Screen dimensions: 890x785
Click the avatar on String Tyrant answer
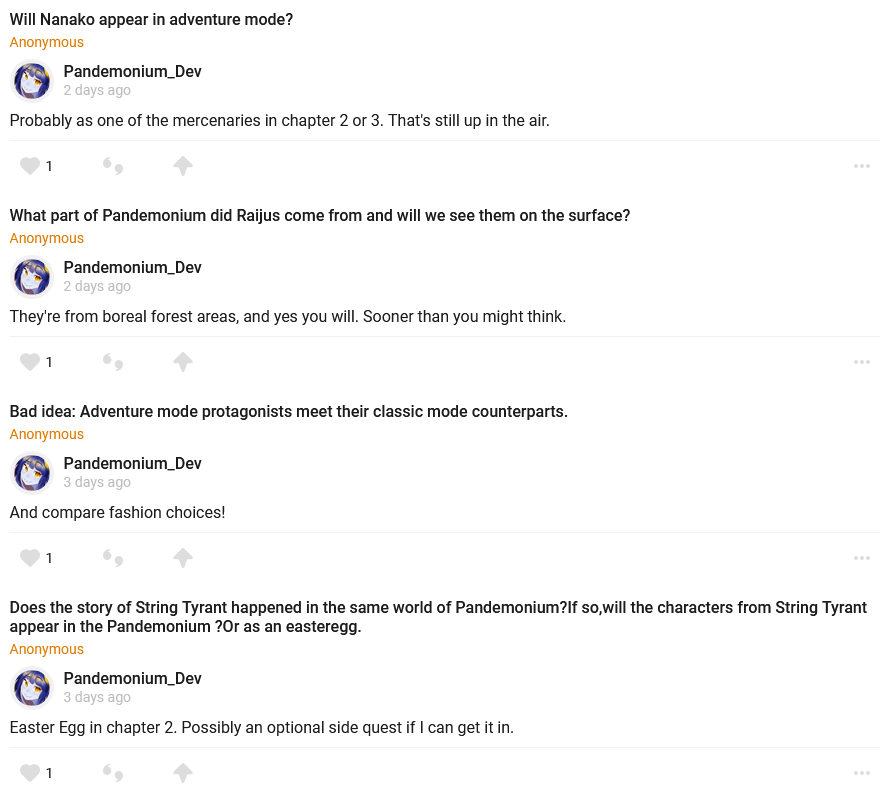click(x=32, y=688)
